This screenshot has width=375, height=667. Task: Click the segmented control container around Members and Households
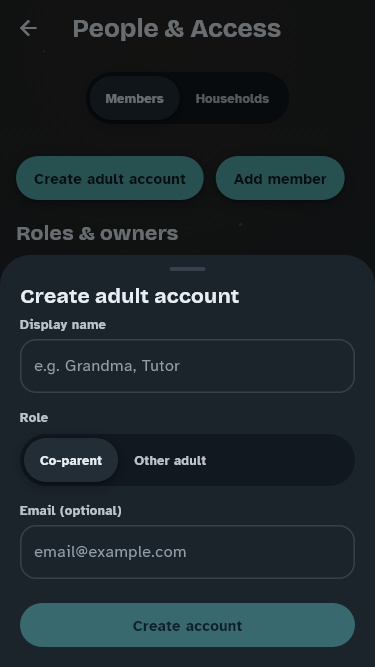(x=188, y=98)
